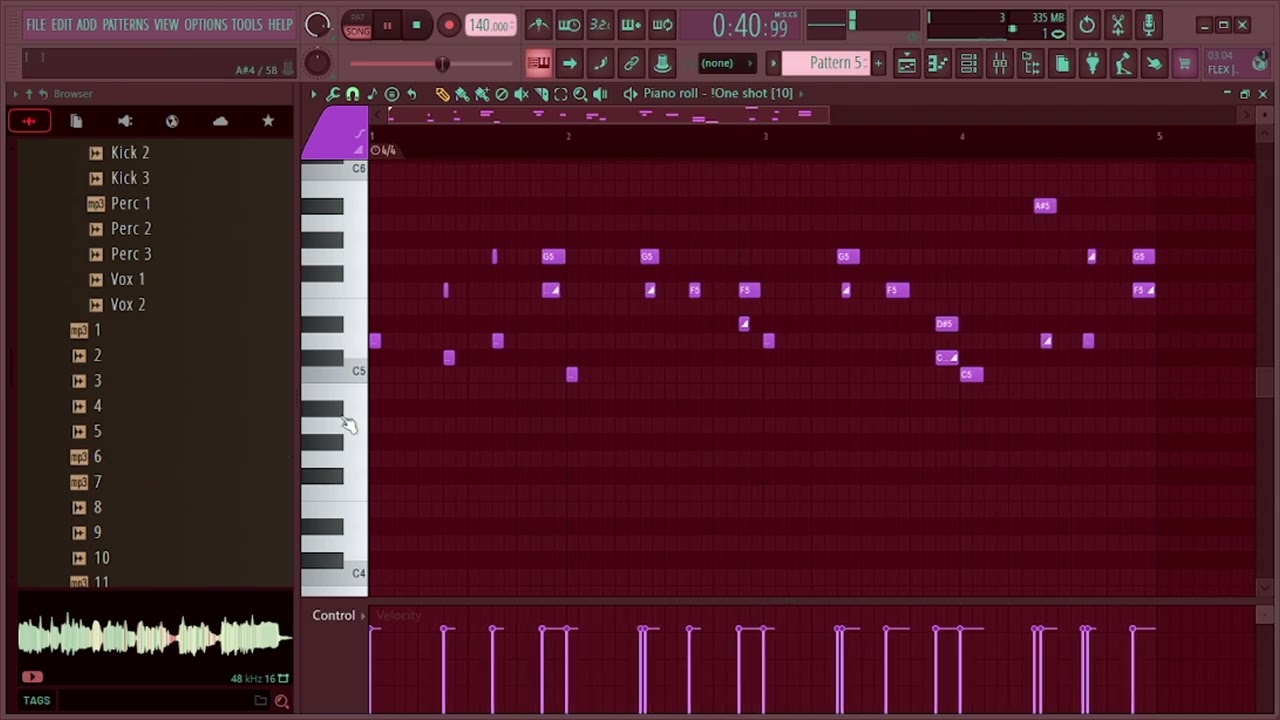Open the TOOLS menu

(x=247, y=25)
